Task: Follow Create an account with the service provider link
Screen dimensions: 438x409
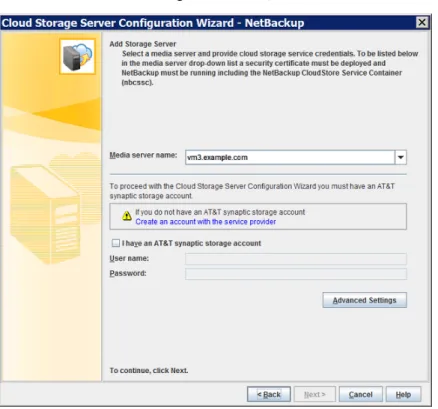Action: point(205,222)
